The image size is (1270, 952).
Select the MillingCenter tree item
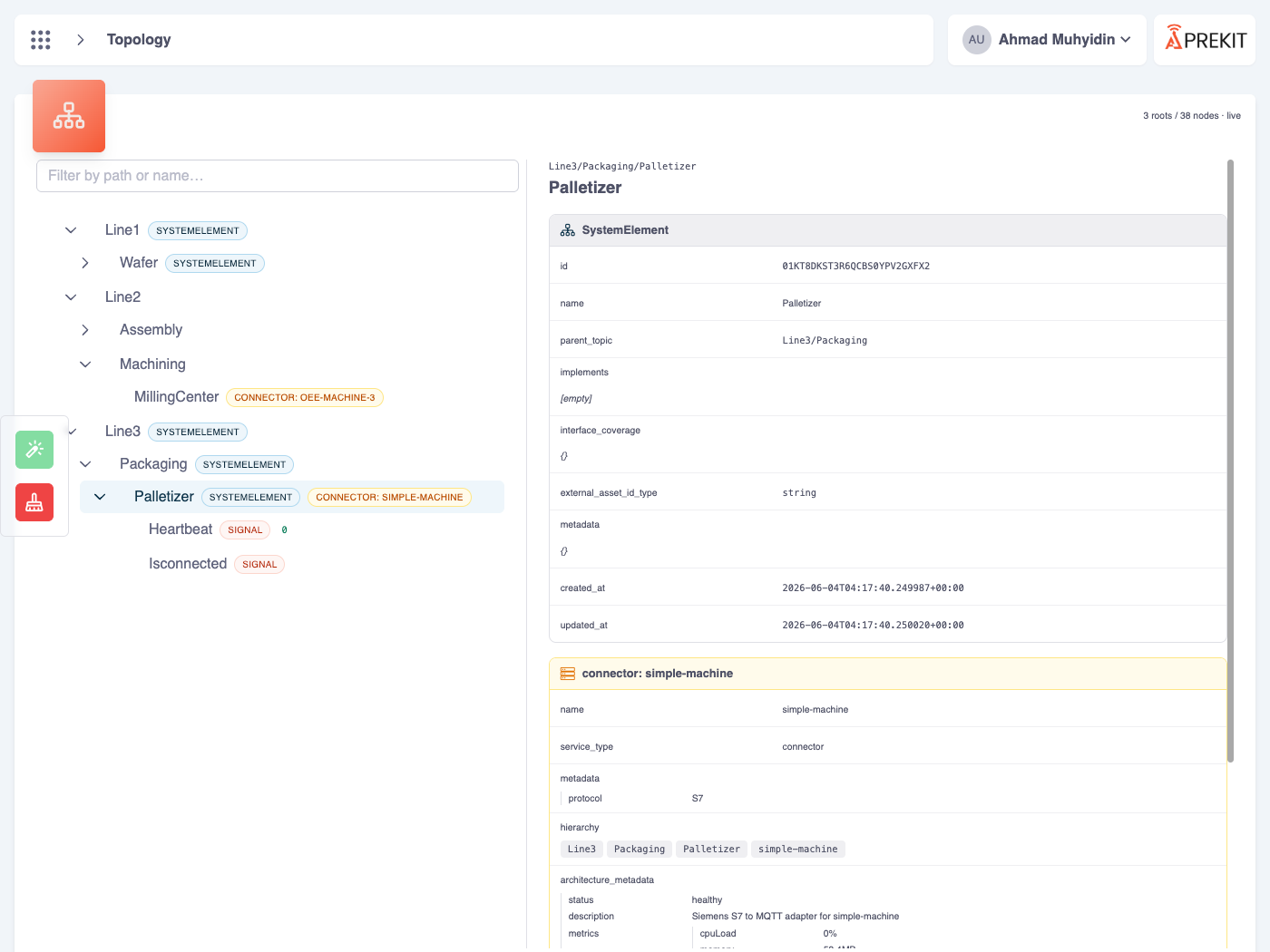coord(176,397)
